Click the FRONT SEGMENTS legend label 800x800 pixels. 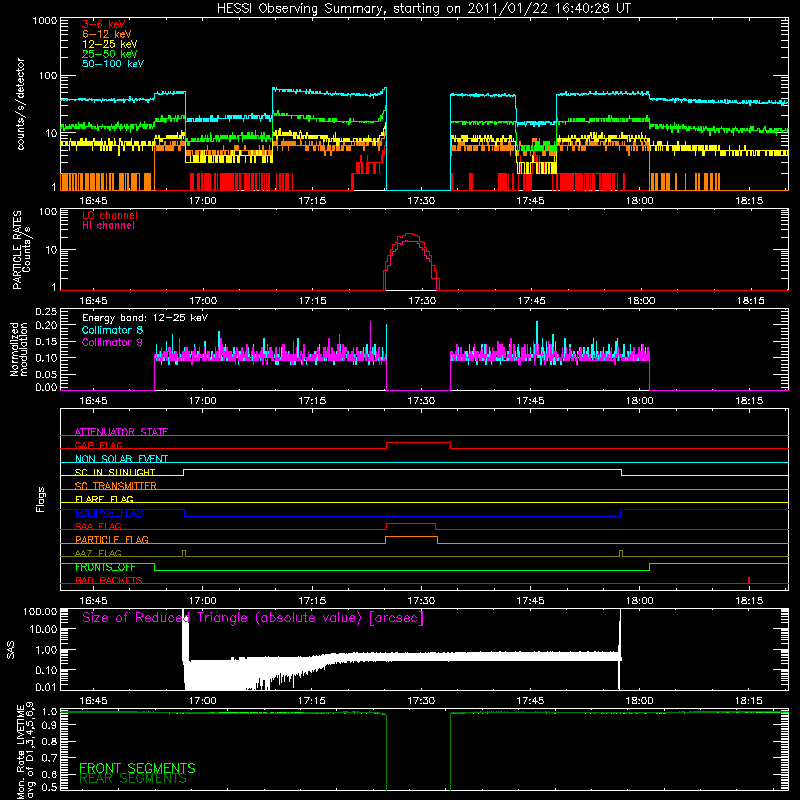pos(137,768)
